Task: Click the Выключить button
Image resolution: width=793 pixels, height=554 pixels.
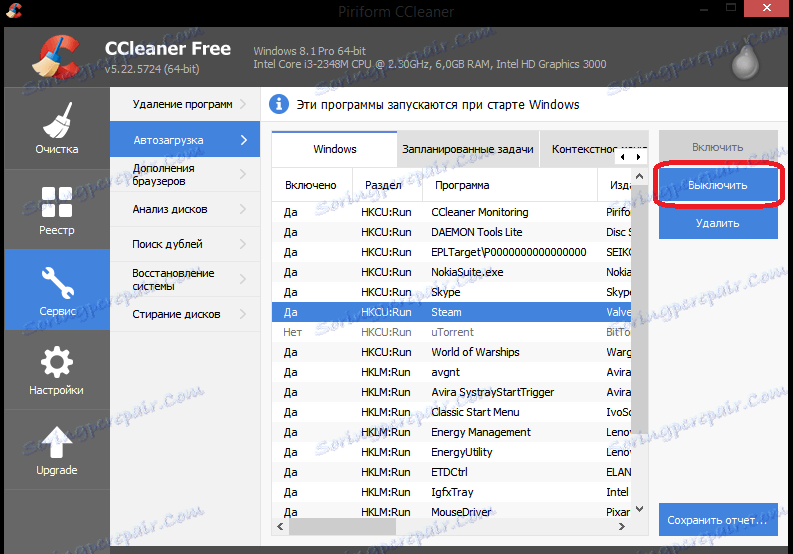Action: click(x=718, y=185)
